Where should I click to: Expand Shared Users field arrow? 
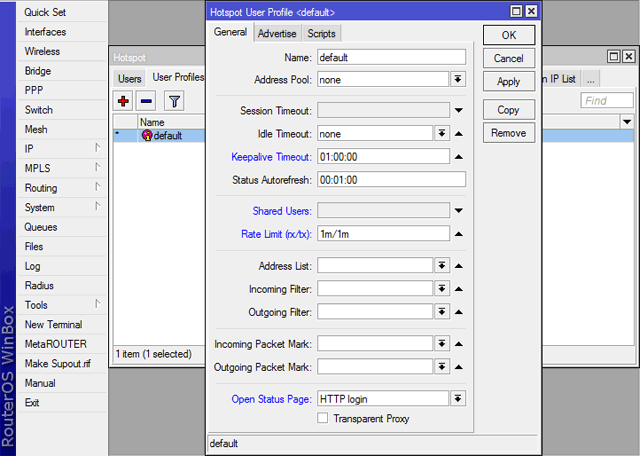(459, 211)
